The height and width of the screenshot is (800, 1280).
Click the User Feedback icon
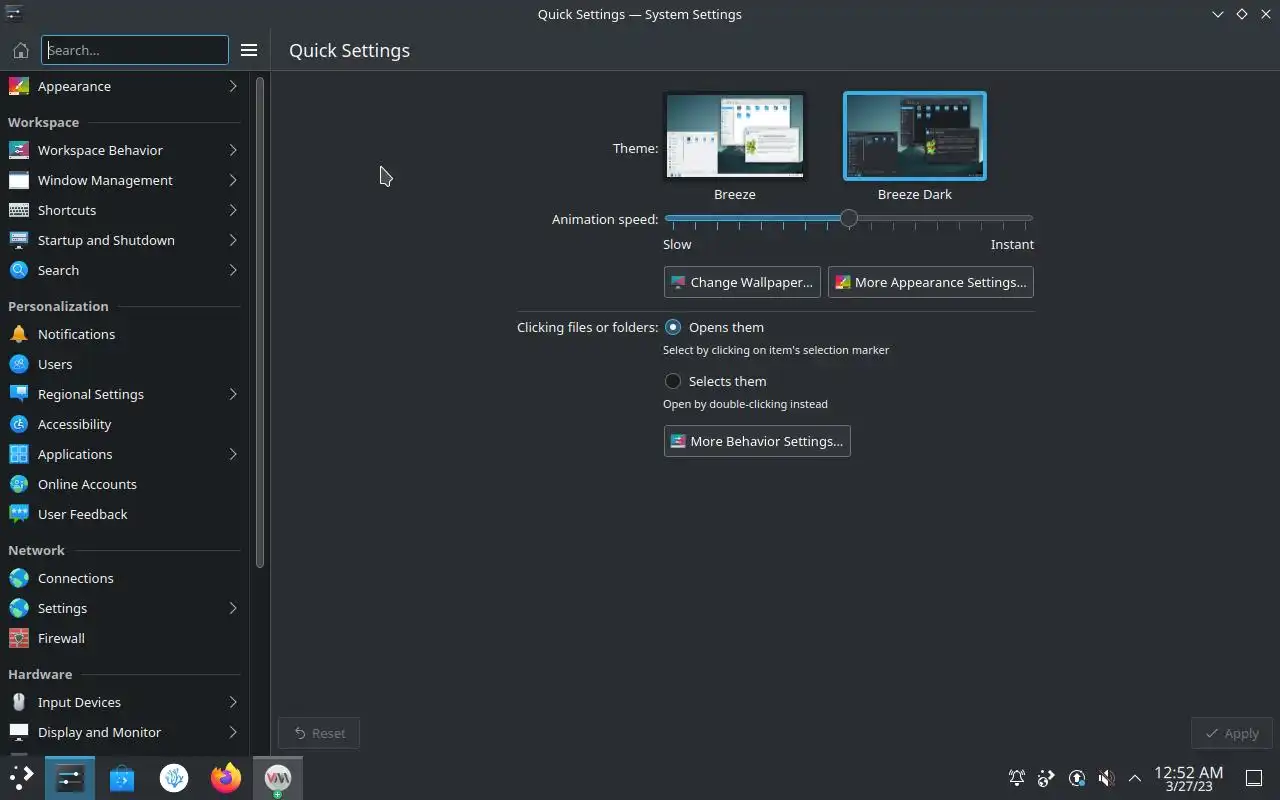pyautogui.click(x=18, y=514)
